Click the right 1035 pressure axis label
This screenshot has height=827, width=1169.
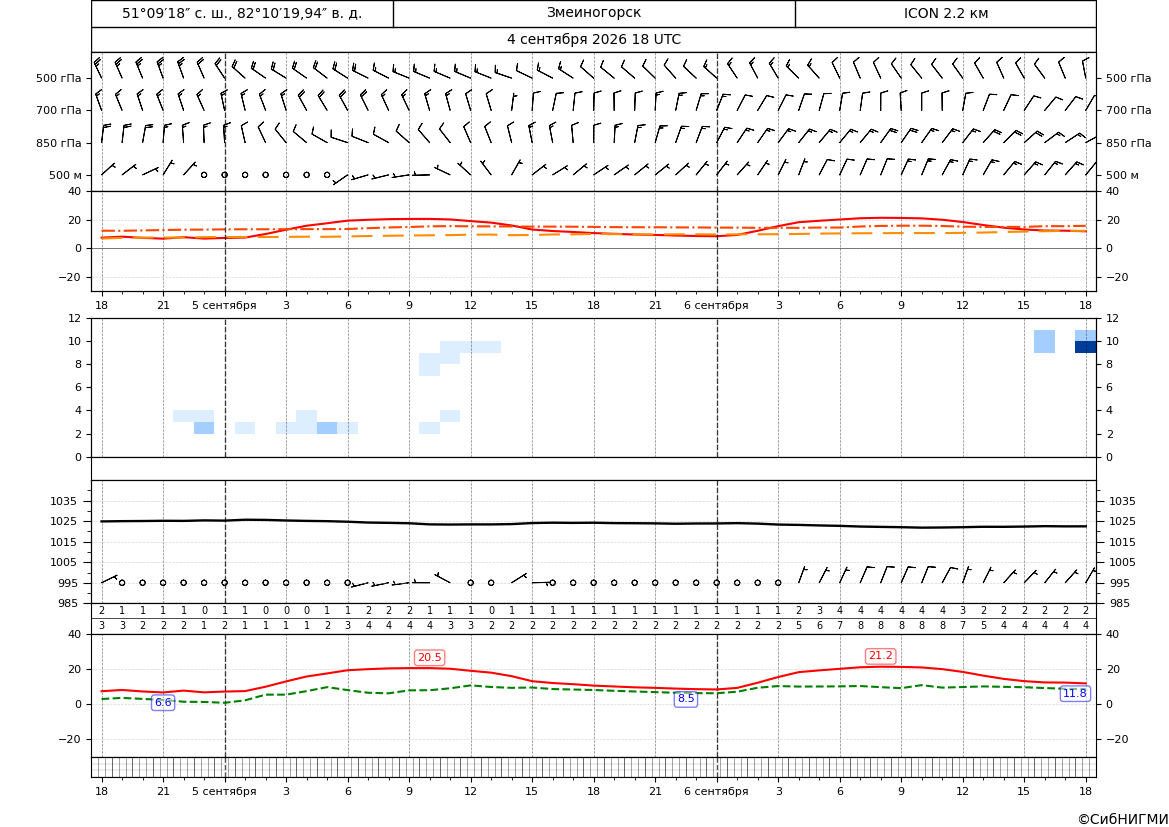point(1123,501)
